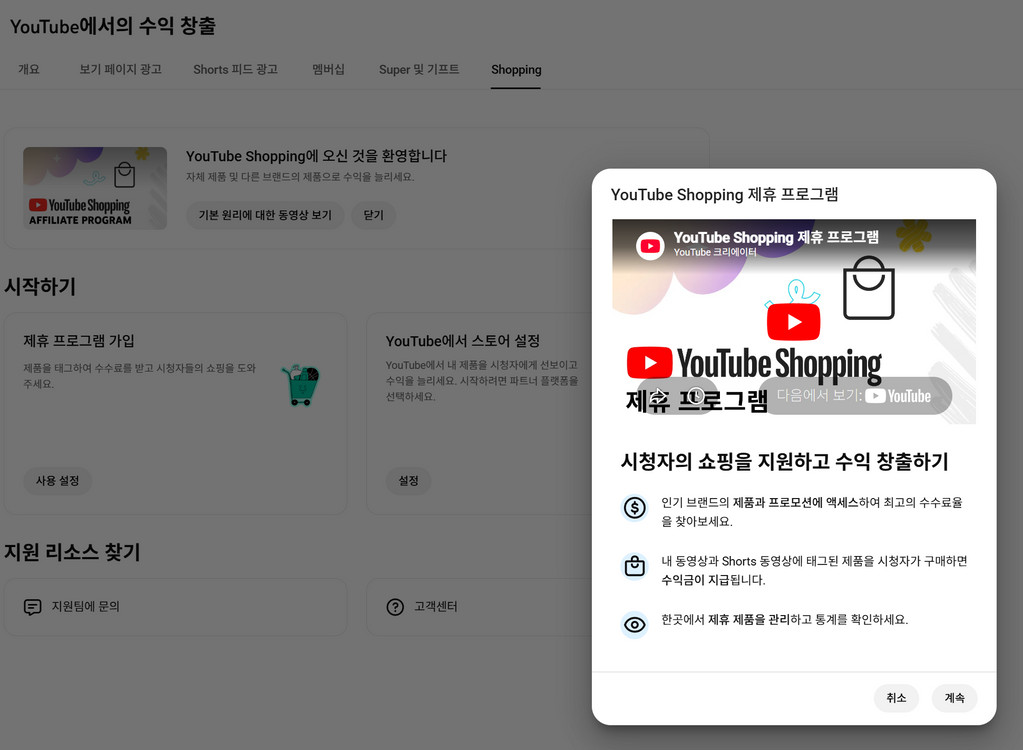Play the YouTube Shopping video in dialog

coord(793,322)
